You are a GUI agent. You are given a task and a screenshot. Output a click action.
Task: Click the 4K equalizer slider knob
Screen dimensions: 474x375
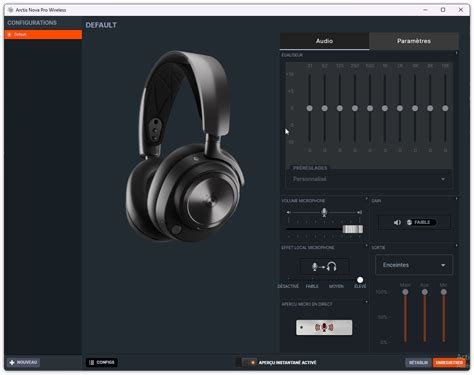(x=415, y=108)
